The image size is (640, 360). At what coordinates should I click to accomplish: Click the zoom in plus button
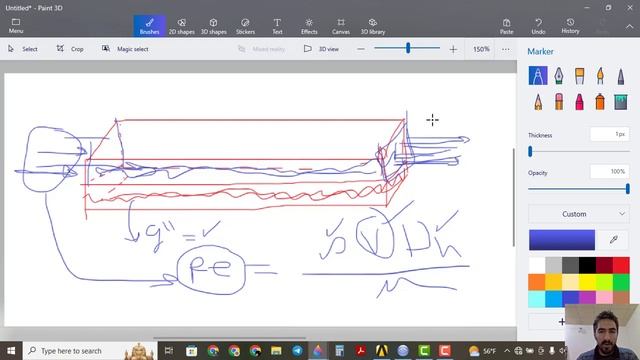click(453, 49)
